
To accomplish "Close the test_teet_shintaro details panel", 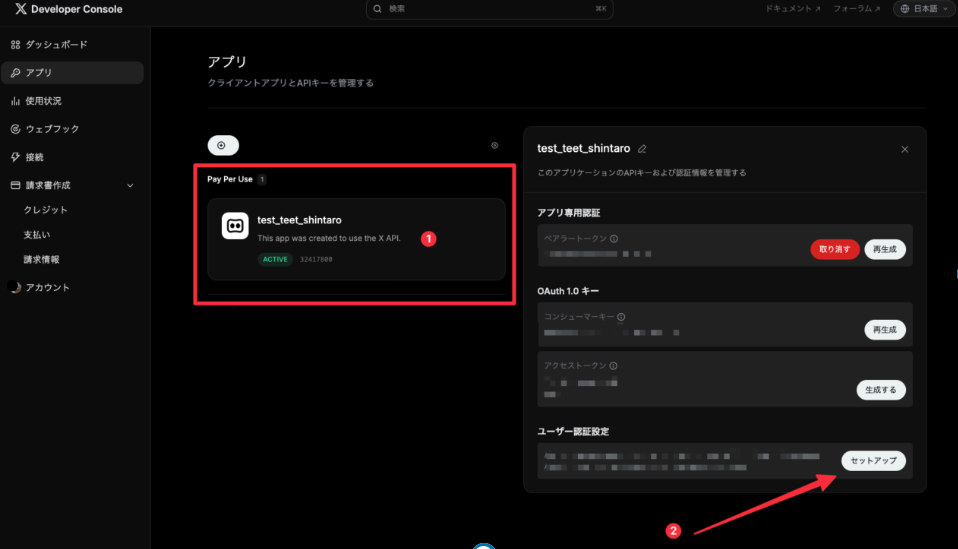I will pos(904,149).
